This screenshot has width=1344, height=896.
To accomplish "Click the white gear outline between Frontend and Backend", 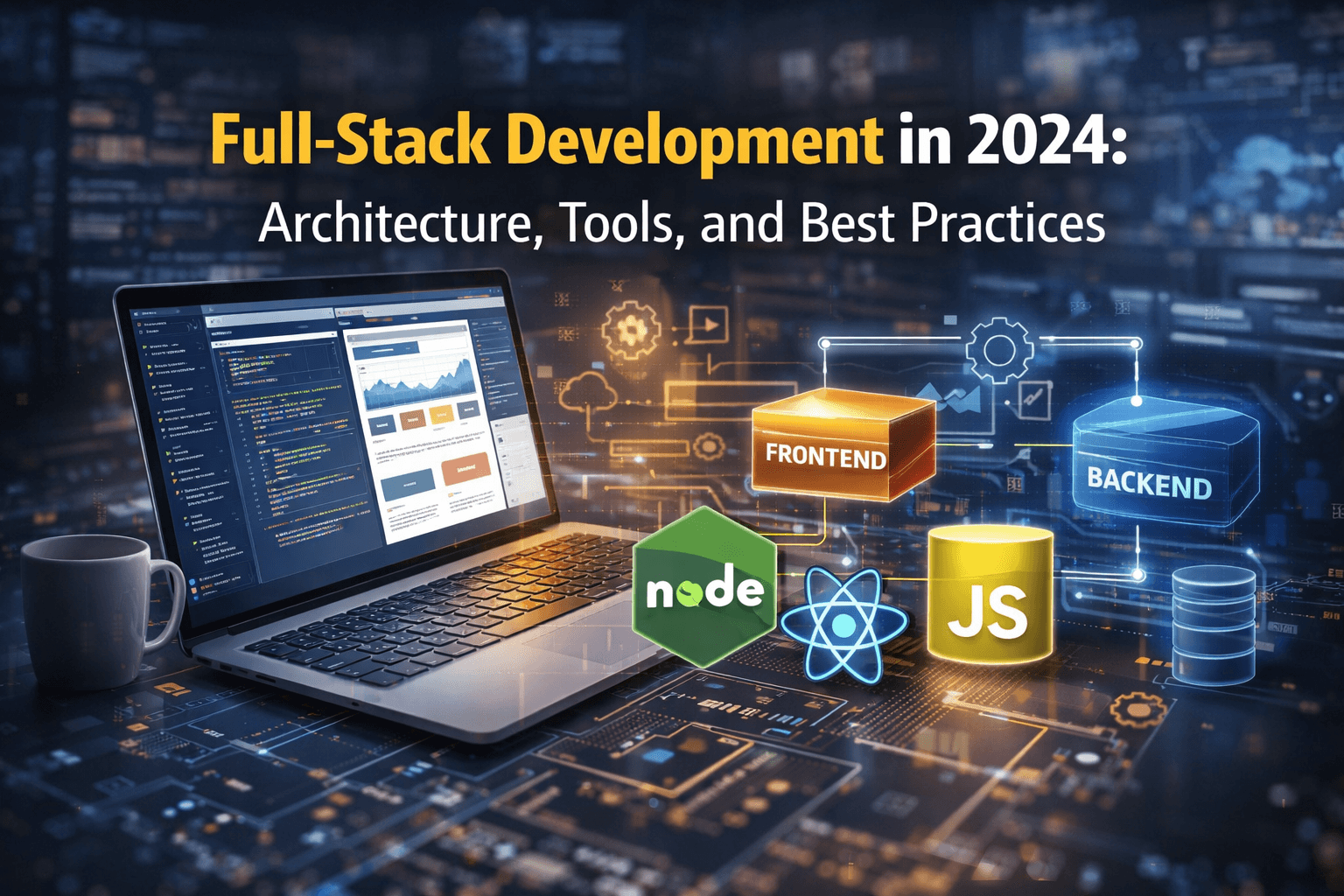I will [x=998, y=348].
